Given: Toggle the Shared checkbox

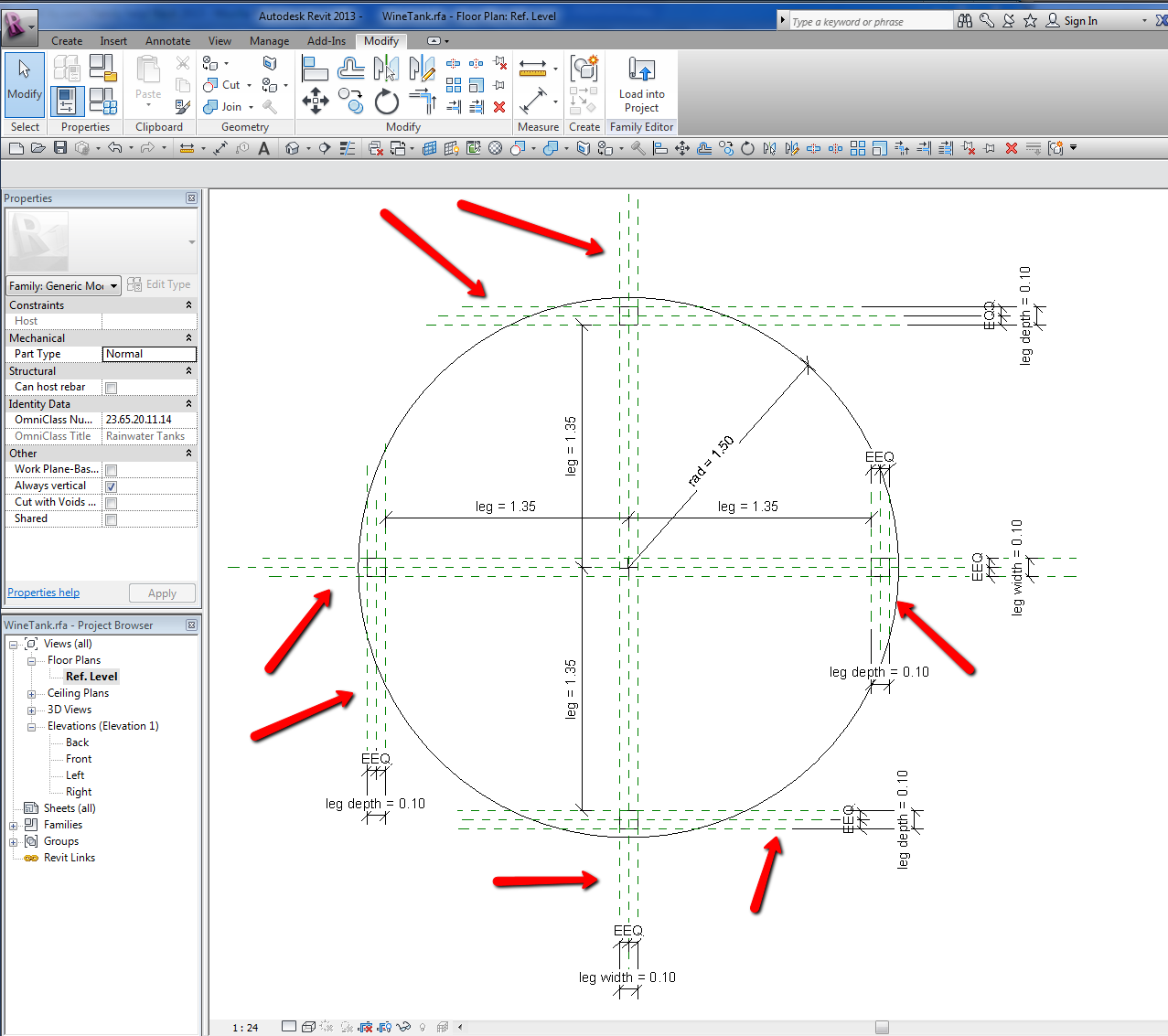Looking at the screenshot, I should pos(111,519).
